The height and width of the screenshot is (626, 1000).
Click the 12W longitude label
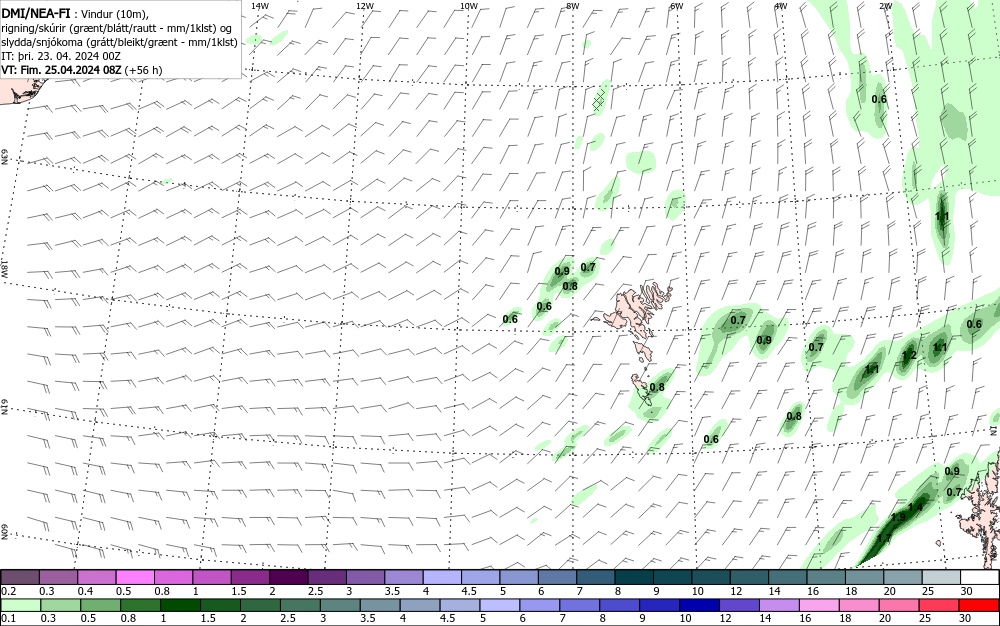click(364, 6)
